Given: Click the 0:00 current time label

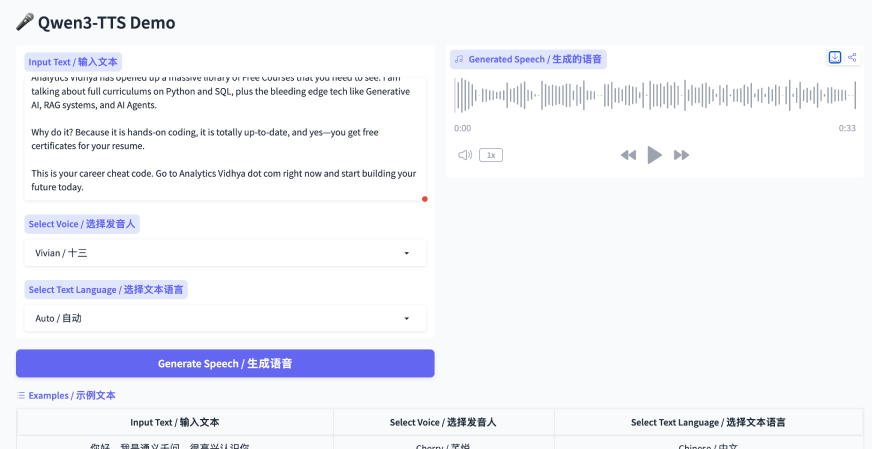Looking at the screenshot, I should coord(462,128).
